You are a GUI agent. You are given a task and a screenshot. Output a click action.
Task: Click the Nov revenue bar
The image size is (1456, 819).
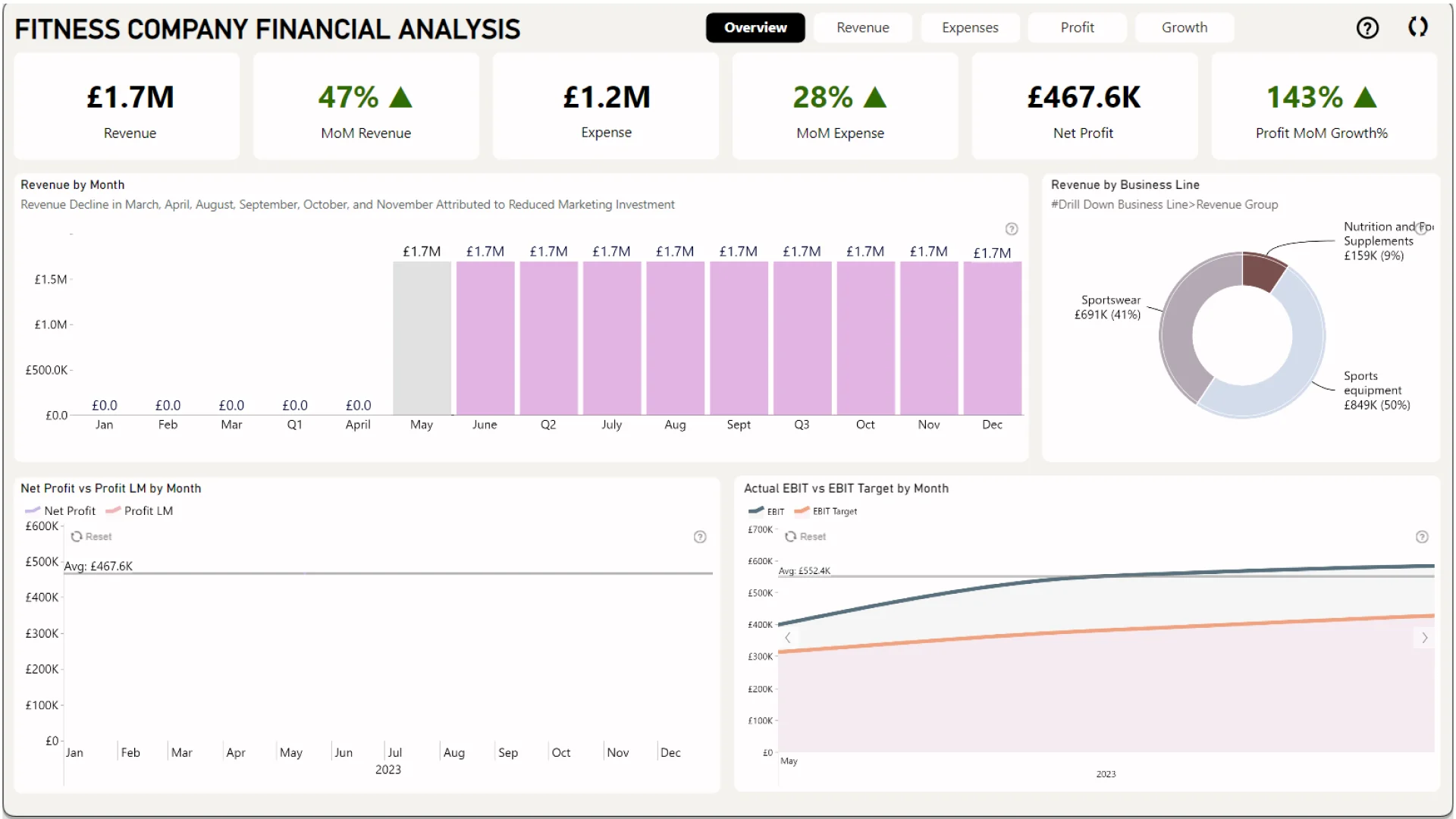point(929,338)
